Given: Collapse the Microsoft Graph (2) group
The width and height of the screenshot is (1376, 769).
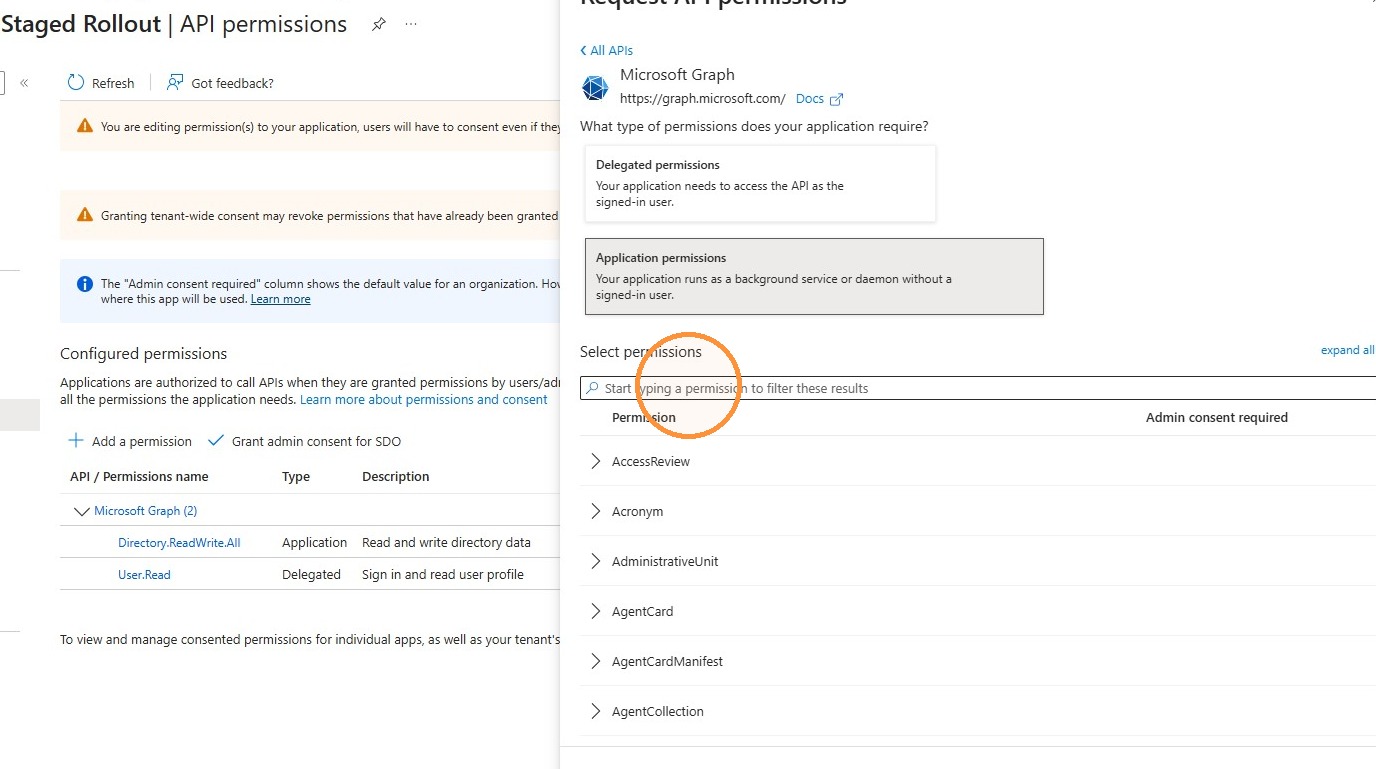Looking at the screenshot, I should pyautogui.click(x=82, y=511).
